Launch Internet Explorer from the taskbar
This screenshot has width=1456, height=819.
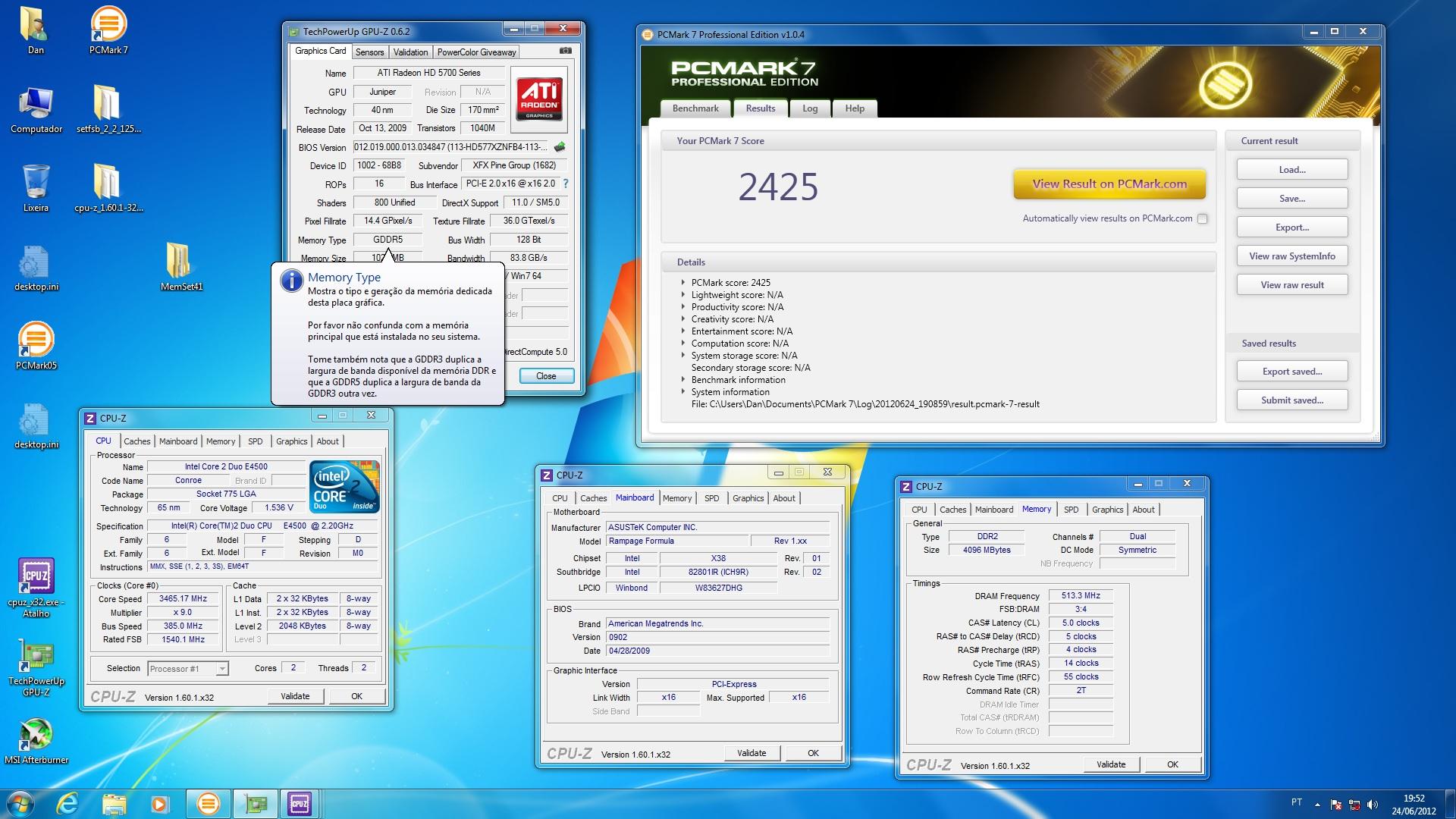pos(67,803)
